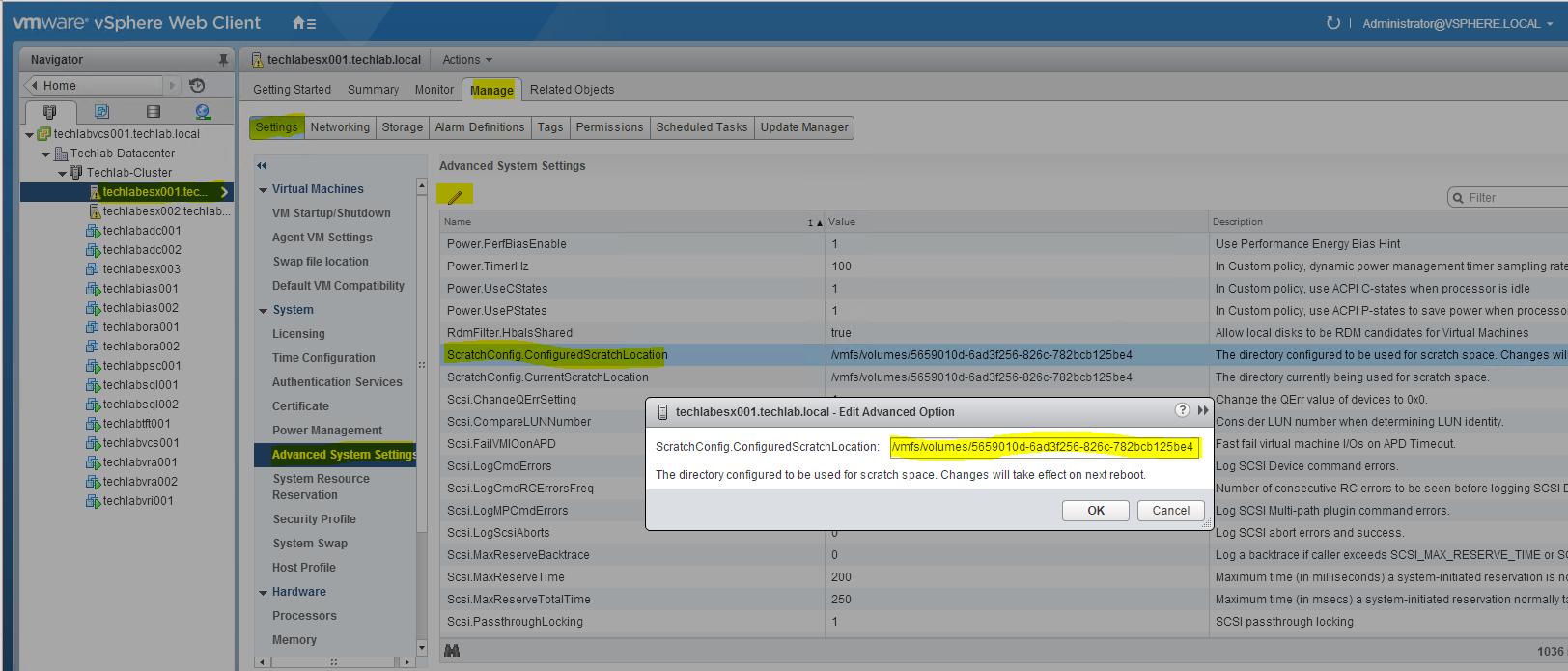1568x671 pixels.
Task: Open Licensing settings
Action: click(298, 334)
